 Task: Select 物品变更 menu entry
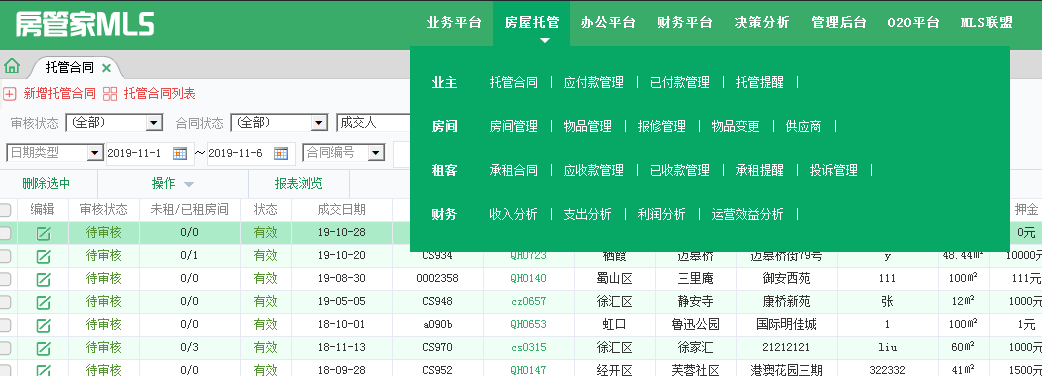(736, 126)
